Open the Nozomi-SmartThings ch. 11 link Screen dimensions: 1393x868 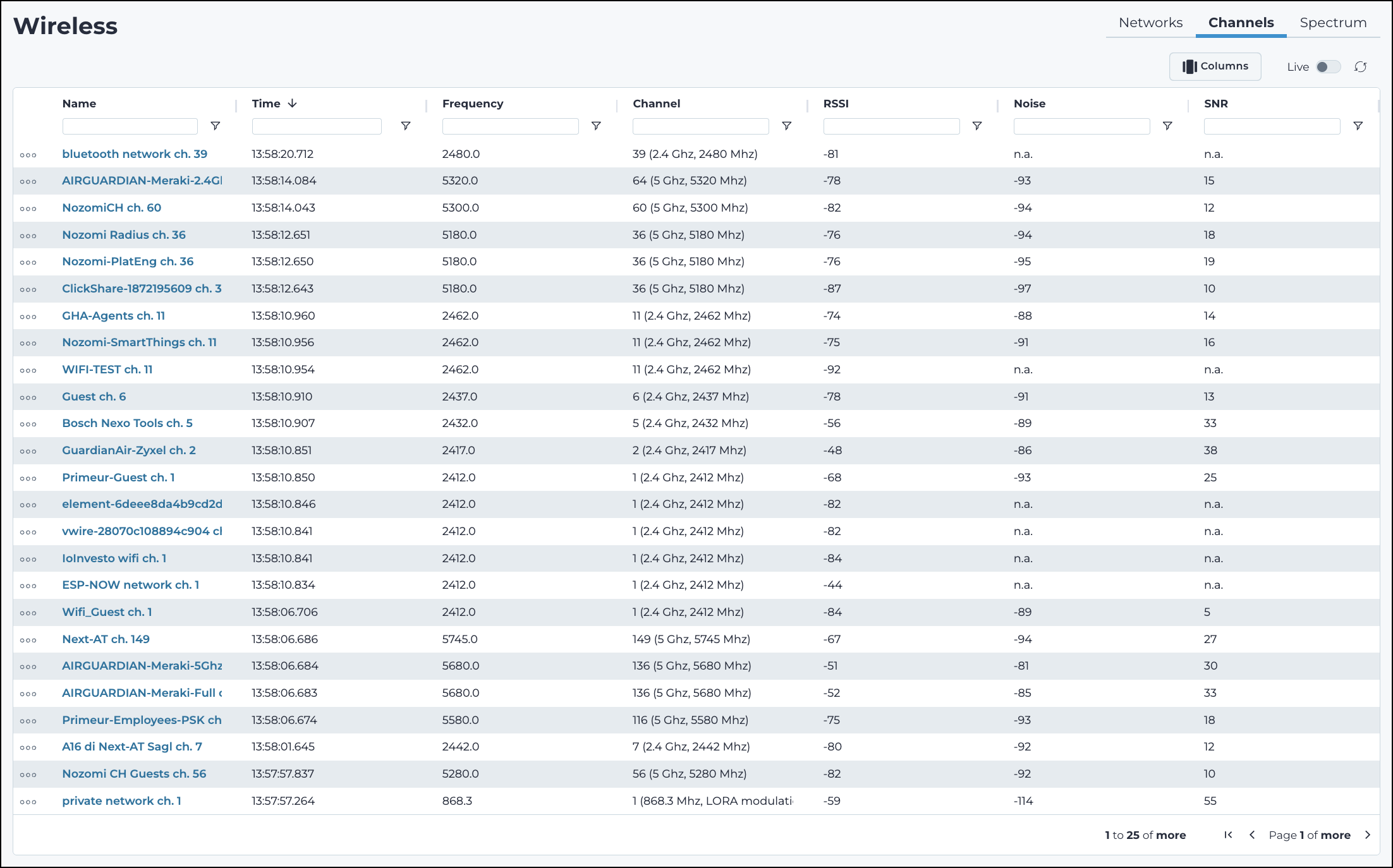(x=139, y=342)
